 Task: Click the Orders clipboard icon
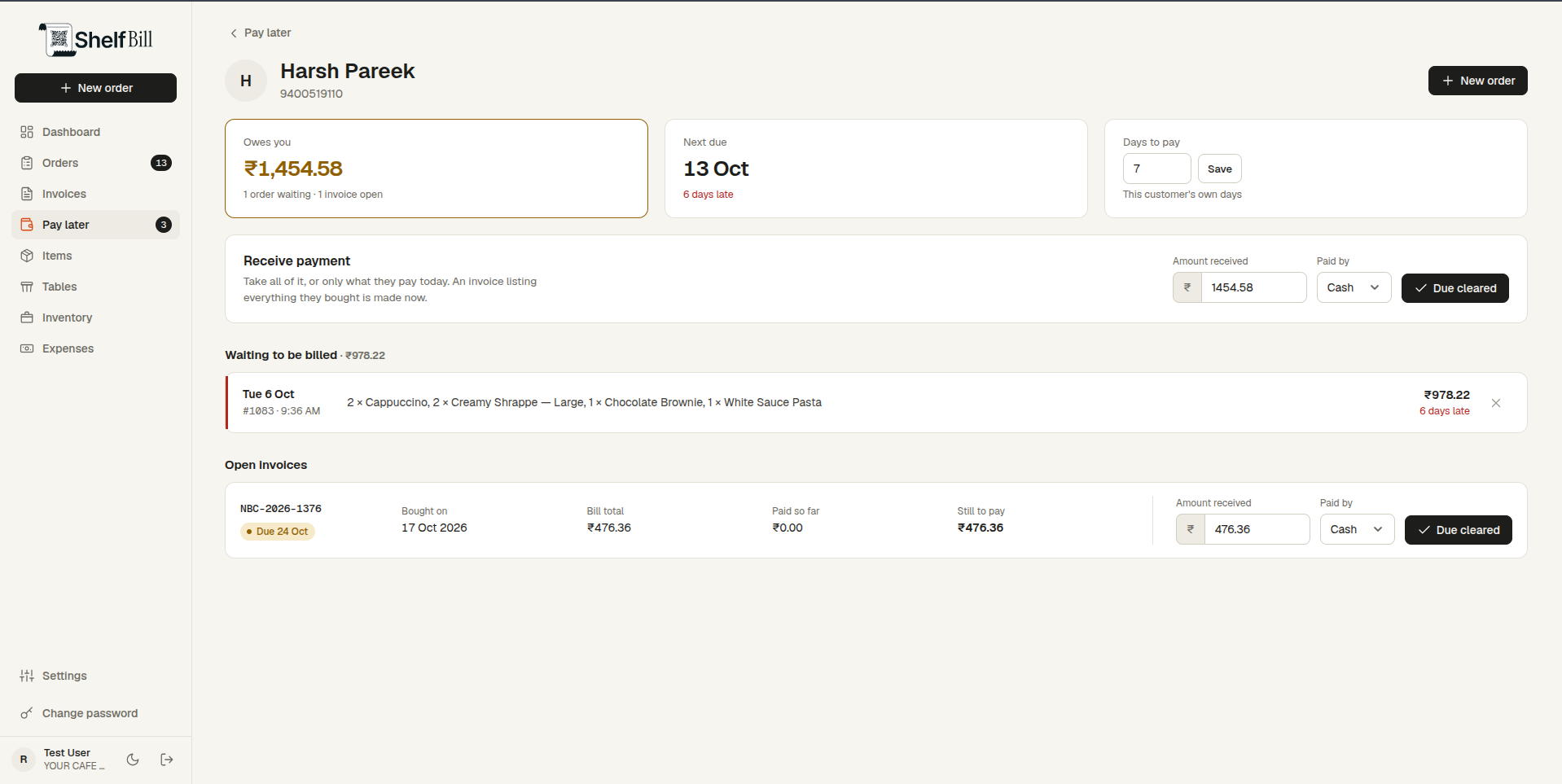[27, 163]
